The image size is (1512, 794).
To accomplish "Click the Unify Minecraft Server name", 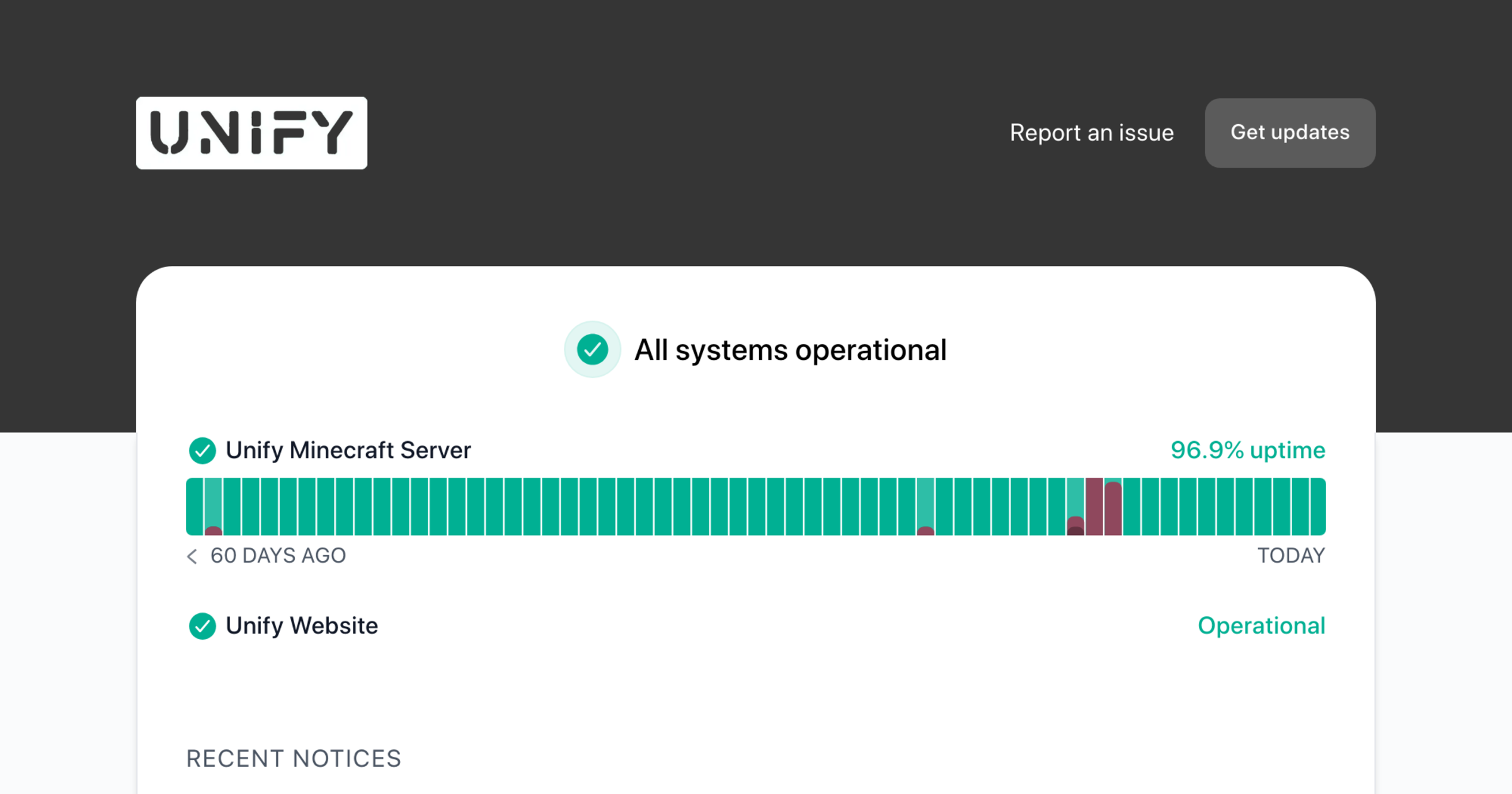I will (x=348, y=451).
